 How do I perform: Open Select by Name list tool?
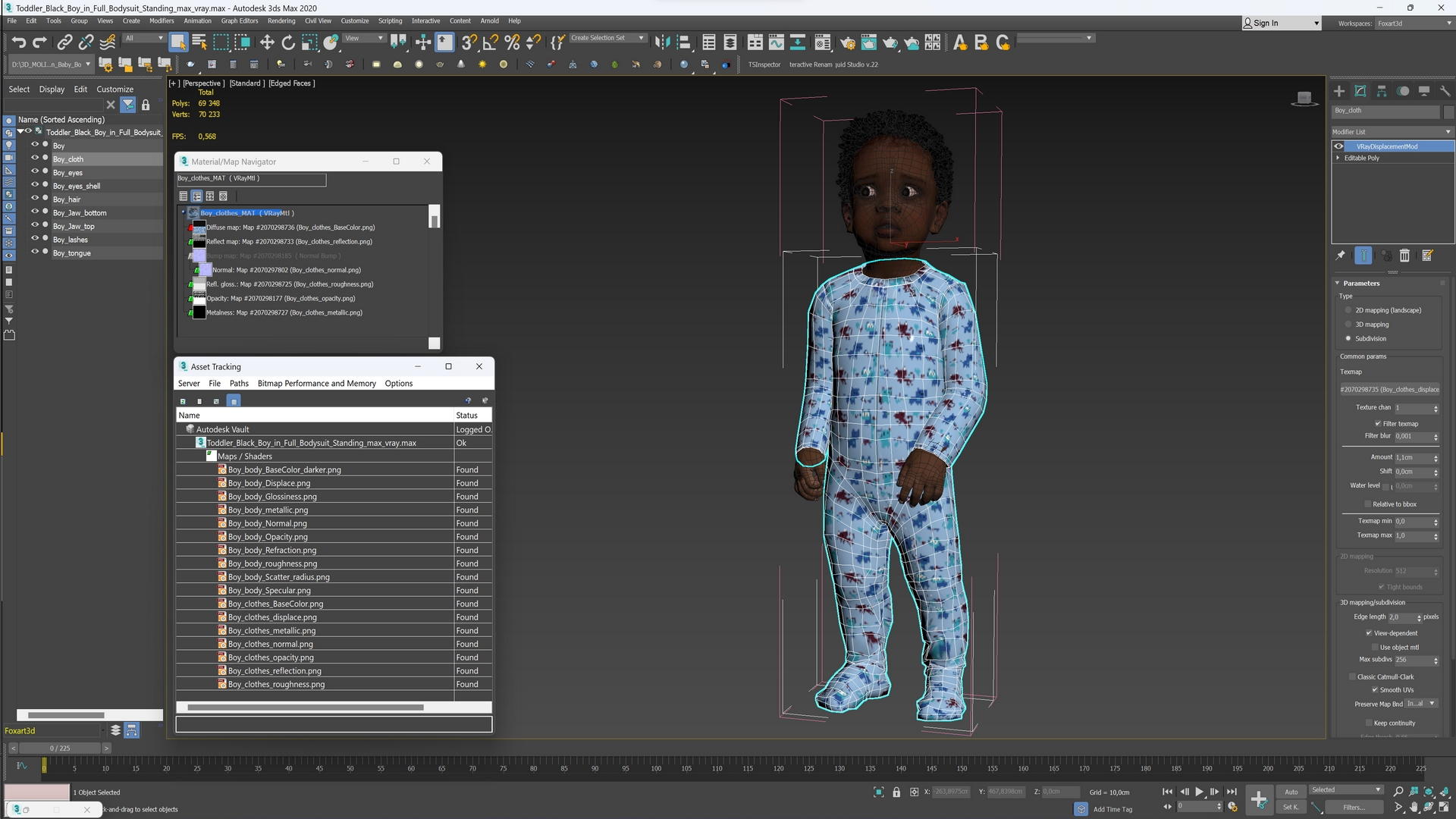pyautogui.click(x=199, y=42)
